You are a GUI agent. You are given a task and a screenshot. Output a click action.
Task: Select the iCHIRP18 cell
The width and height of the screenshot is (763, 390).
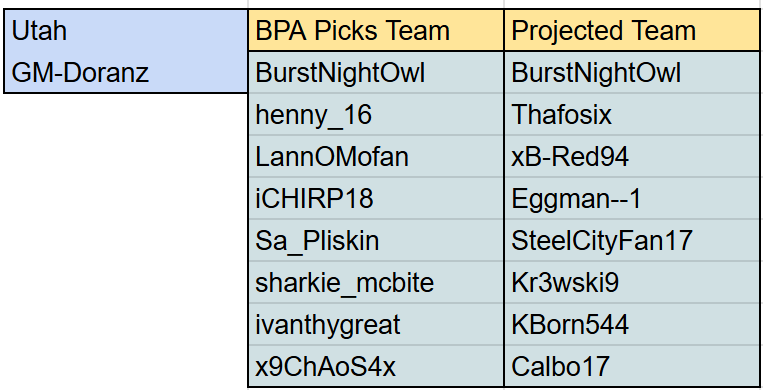tap(376, 198)
